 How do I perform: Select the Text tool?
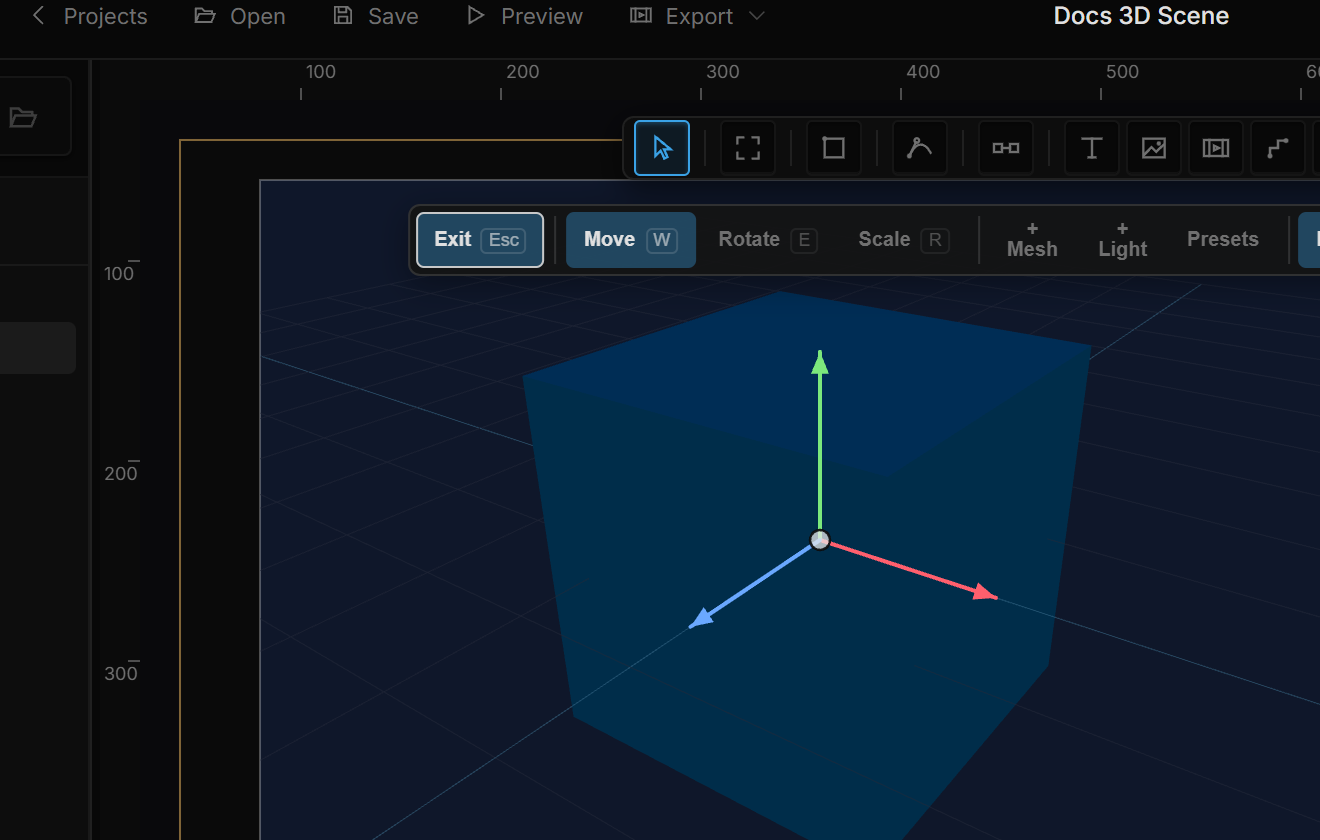pyautogui.click(x=1092, y=148)
